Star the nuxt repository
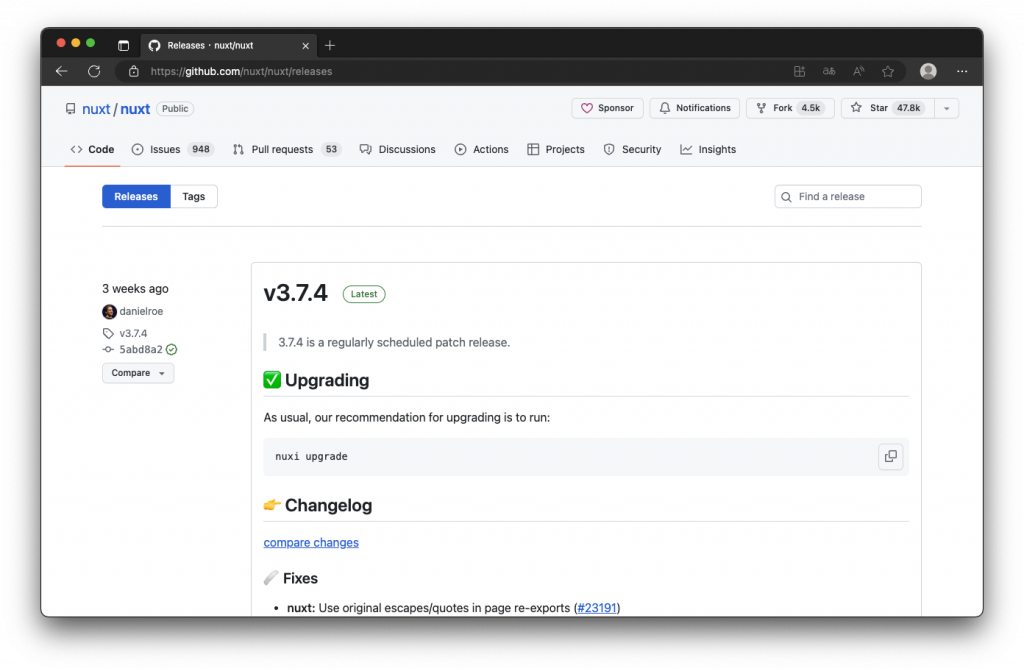This screenshot has width=1024, height=671. point(888,108)
